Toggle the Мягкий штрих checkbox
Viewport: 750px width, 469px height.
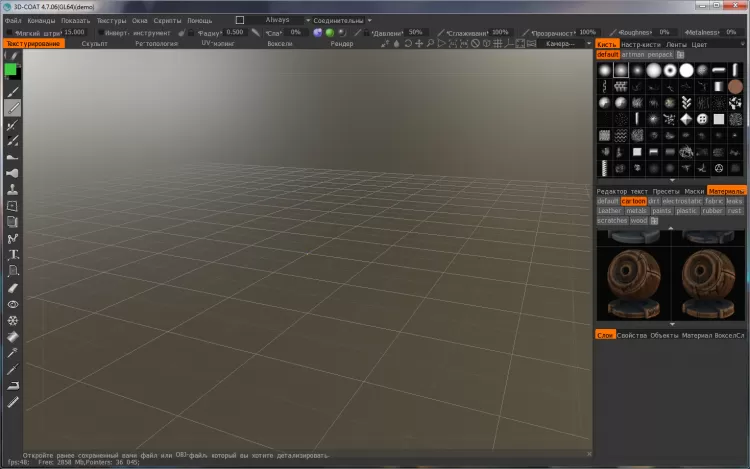pyautogui.click(x=9, y=33)
